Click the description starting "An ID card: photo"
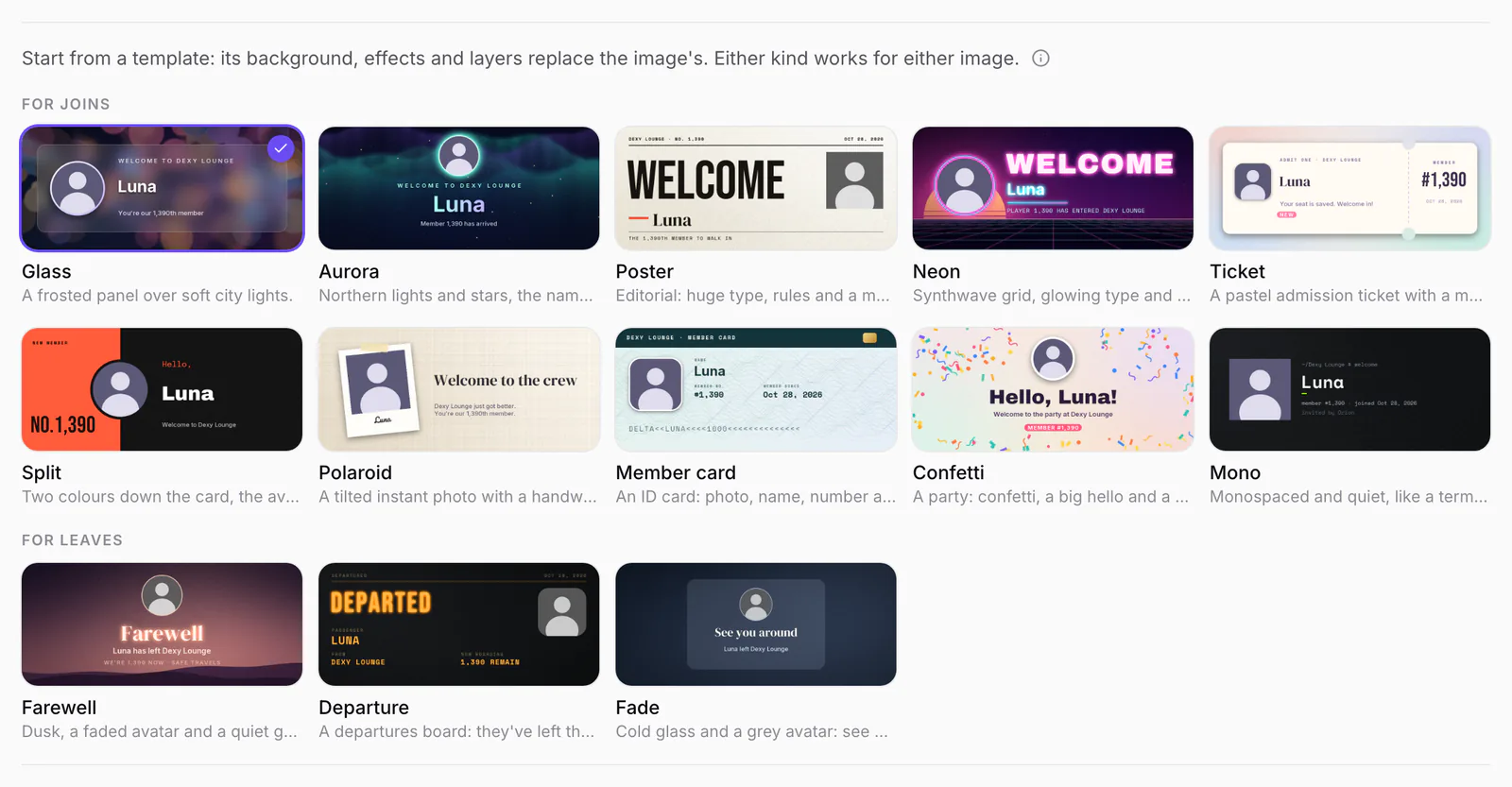1512x787 pixels. click(756, 497)
